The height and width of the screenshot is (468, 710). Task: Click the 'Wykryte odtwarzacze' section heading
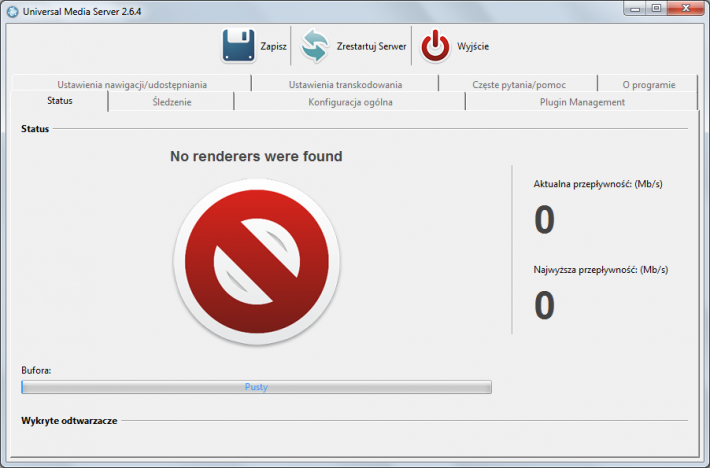pos(69,420)
